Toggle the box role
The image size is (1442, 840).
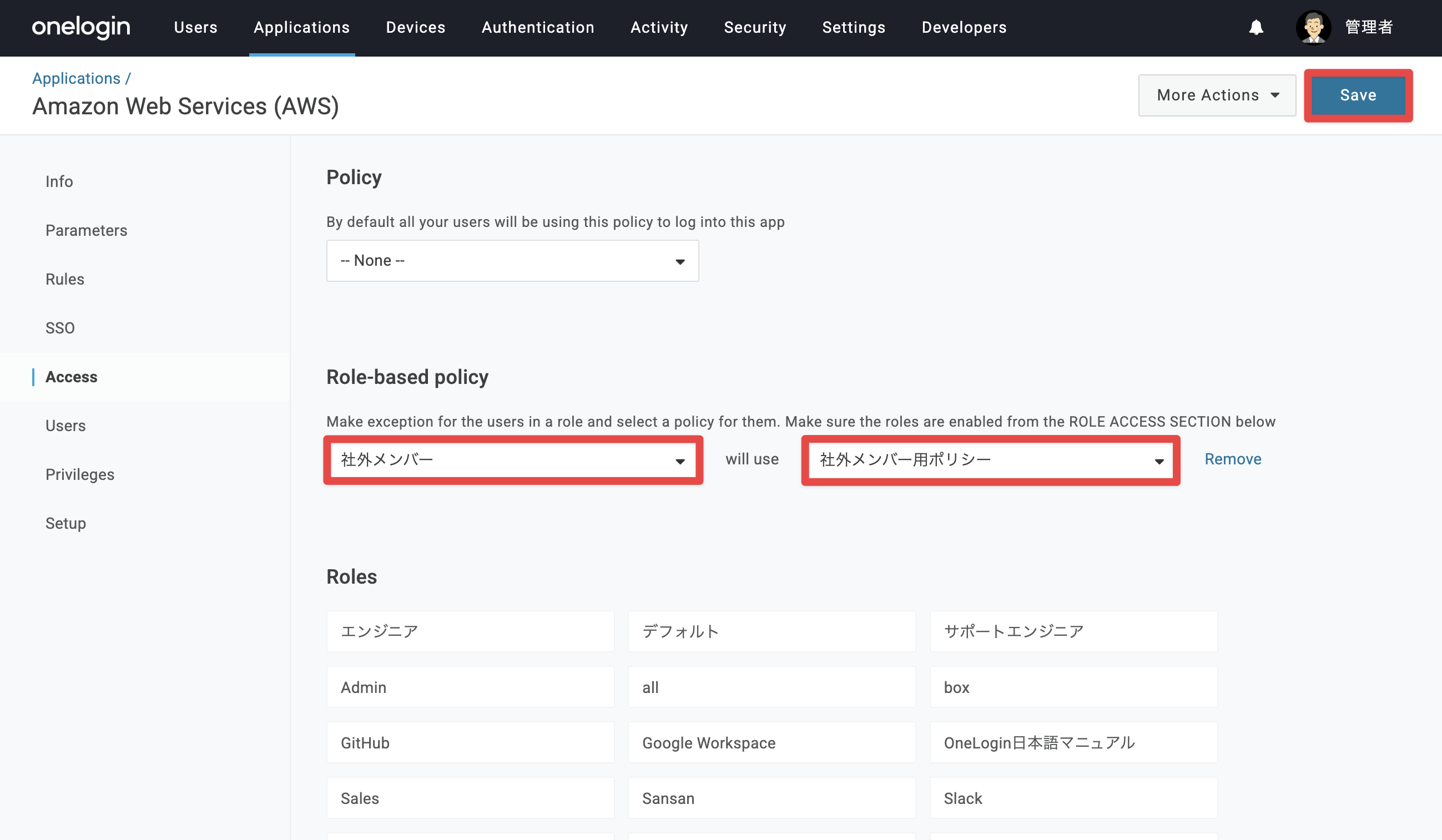click(x=1073, y=687)
